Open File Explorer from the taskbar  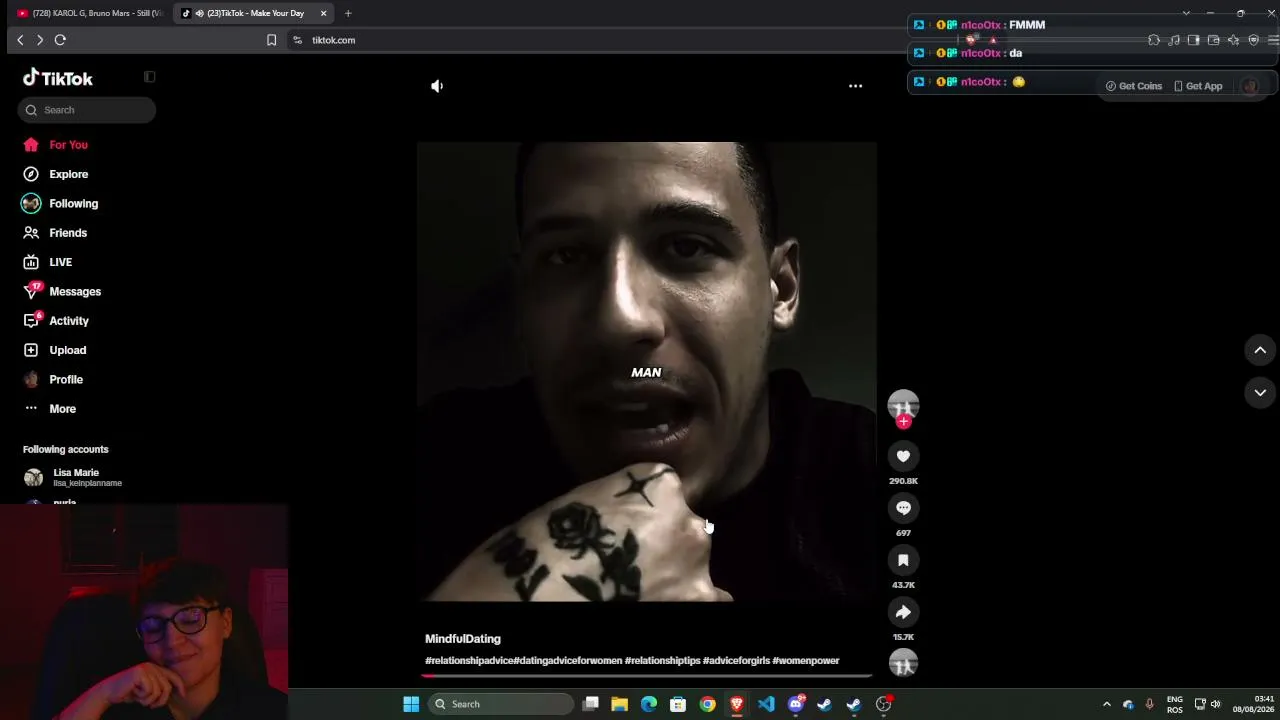click(620, 704)
